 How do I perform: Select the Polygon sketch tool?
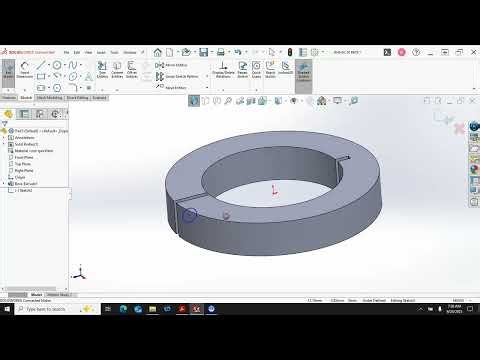57,88
